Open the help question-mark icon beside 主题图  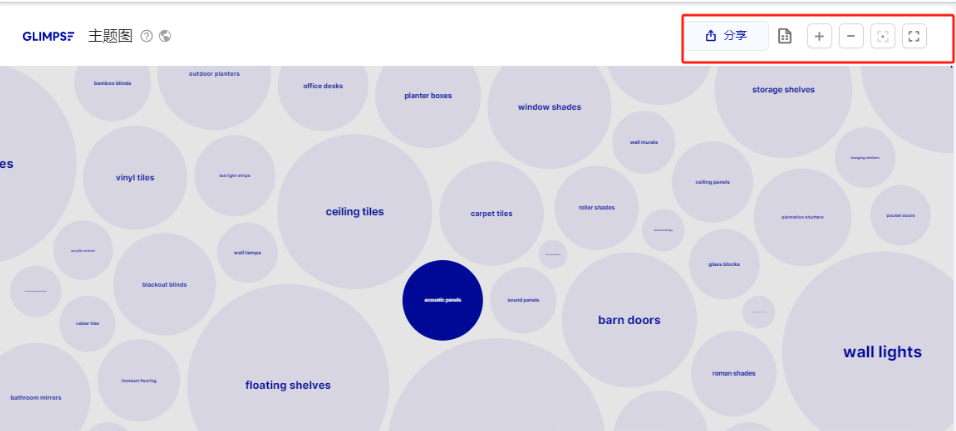point(146,36)
